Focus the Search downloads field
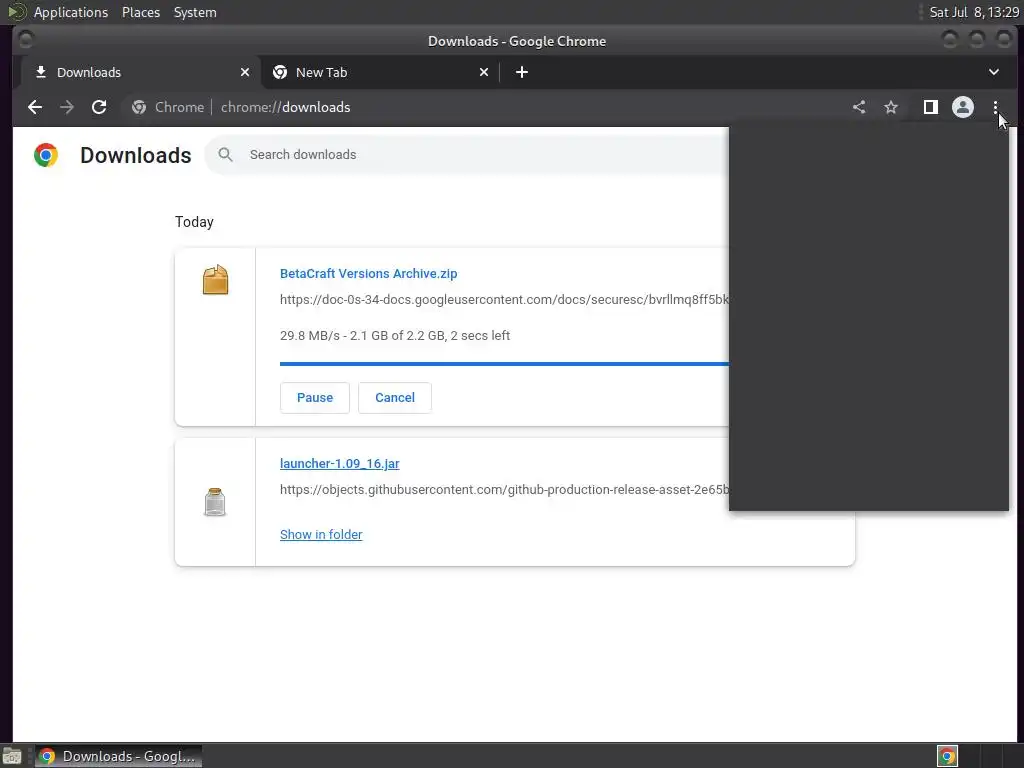The height and width of the screenshot is (768, 1024). [x=467, y=155]
